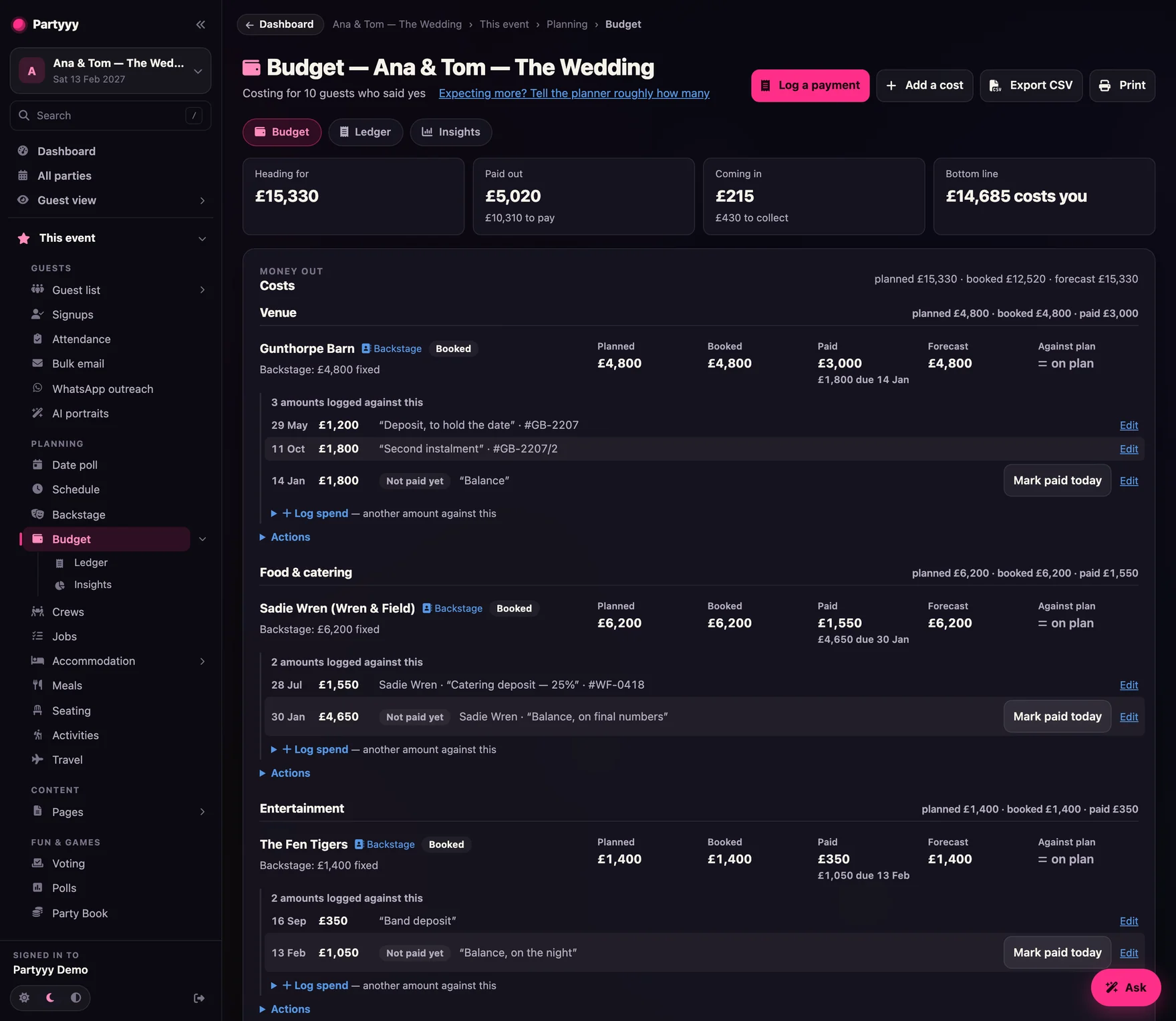The height and width of the screenshot is (1021, 1176).
Task: Switch to the Insights tab
Action: (x=451, y=132)
